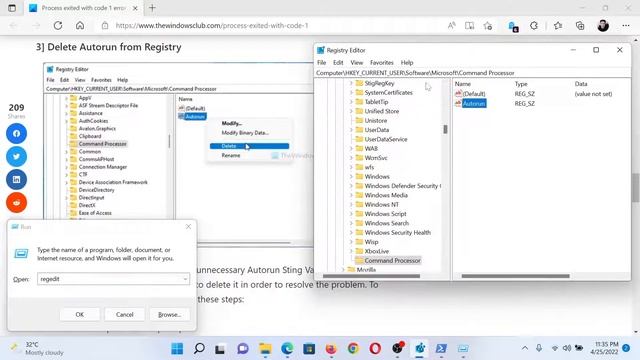Open Collections icon in Edge toolbar
Viewport: 640px width, 360px height.
[x=580, y=25]
